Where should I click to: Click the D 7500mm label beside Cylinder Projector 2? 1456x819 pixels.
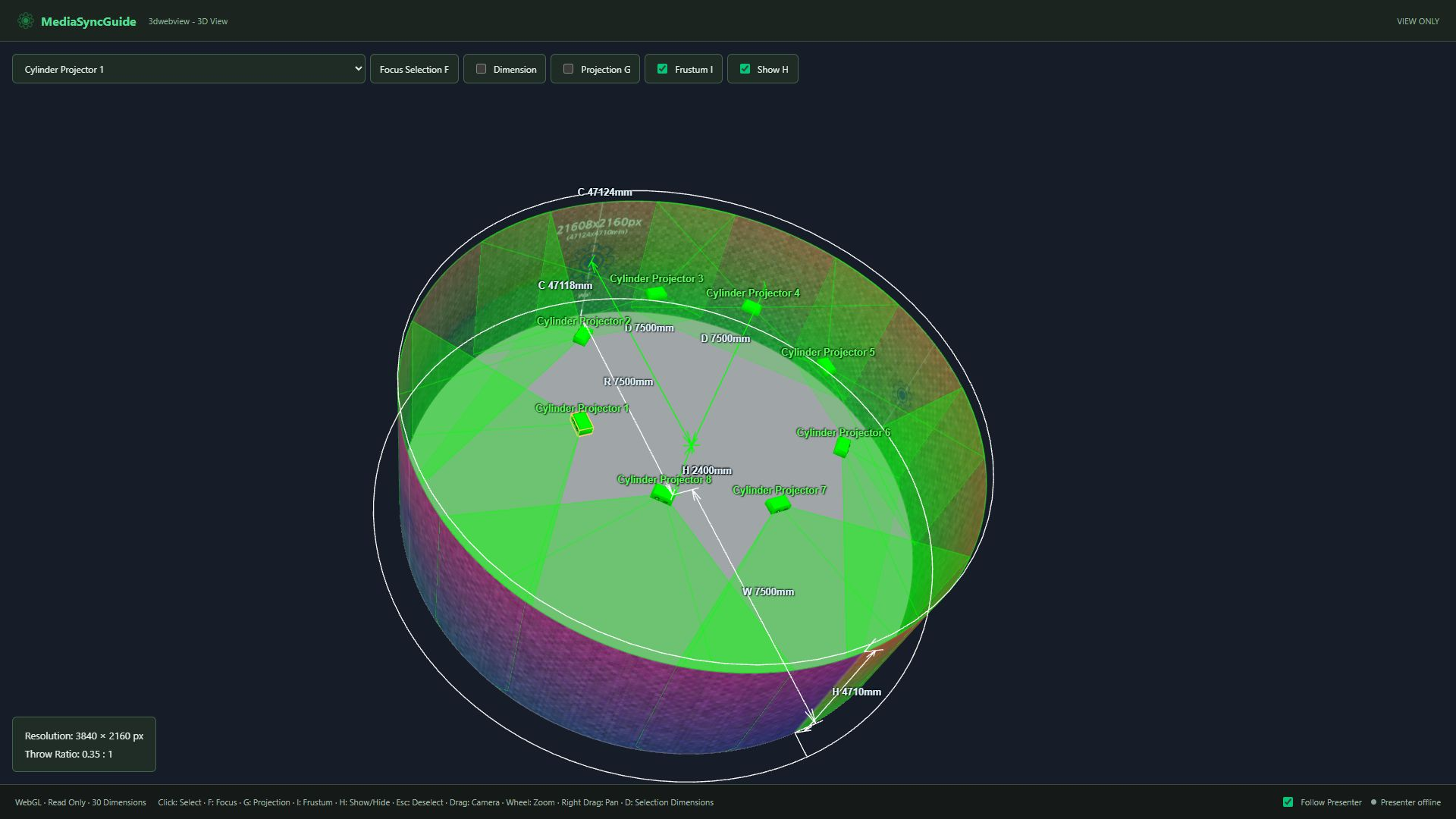[x=649, y=328]
